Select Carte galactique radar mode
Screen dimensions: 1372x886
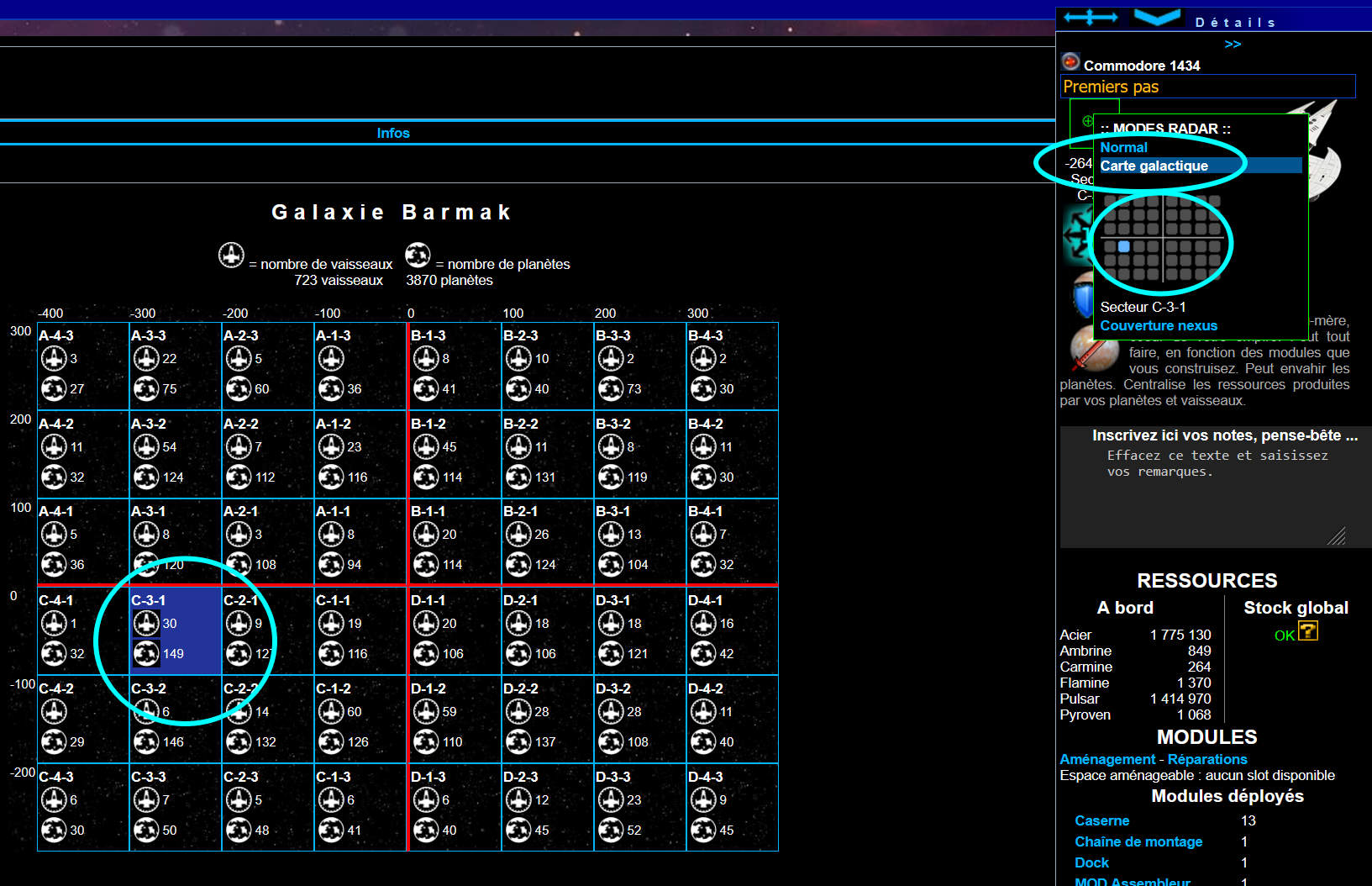(x=1154, y=166)
